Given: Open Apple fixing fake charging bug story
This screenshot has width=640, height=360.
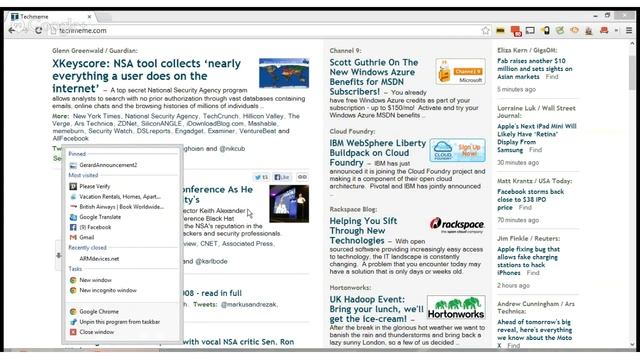Looking at the screenshot, I should pyautogui.click(x=528, y=261).
